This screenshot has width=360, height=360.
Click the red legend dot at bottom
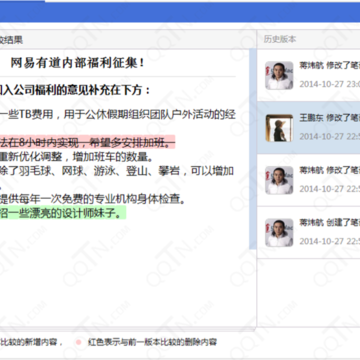click(x=79, y=342)
